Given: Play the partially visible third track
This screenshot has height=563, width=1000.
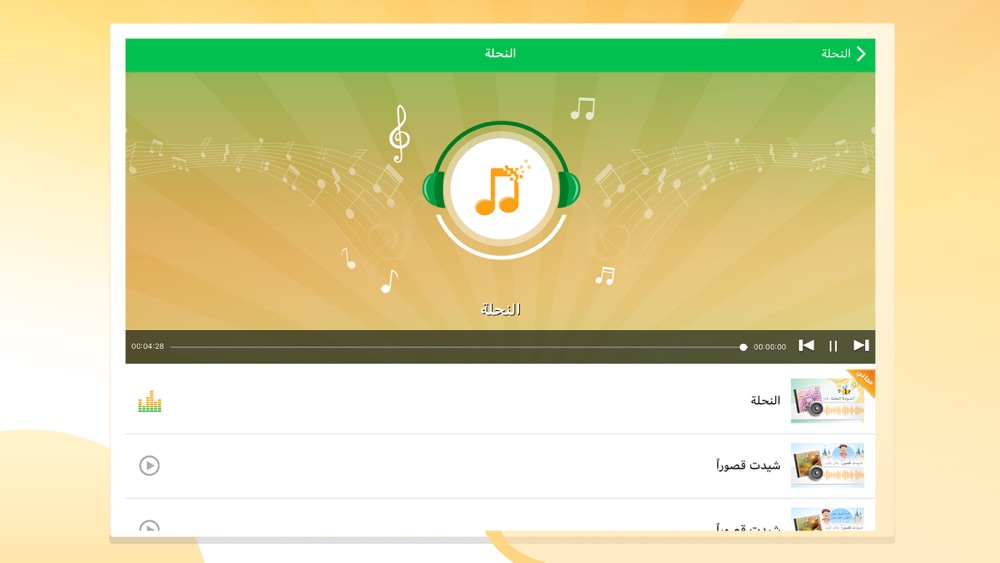Looking at the screenshot, I should point(149,525).
